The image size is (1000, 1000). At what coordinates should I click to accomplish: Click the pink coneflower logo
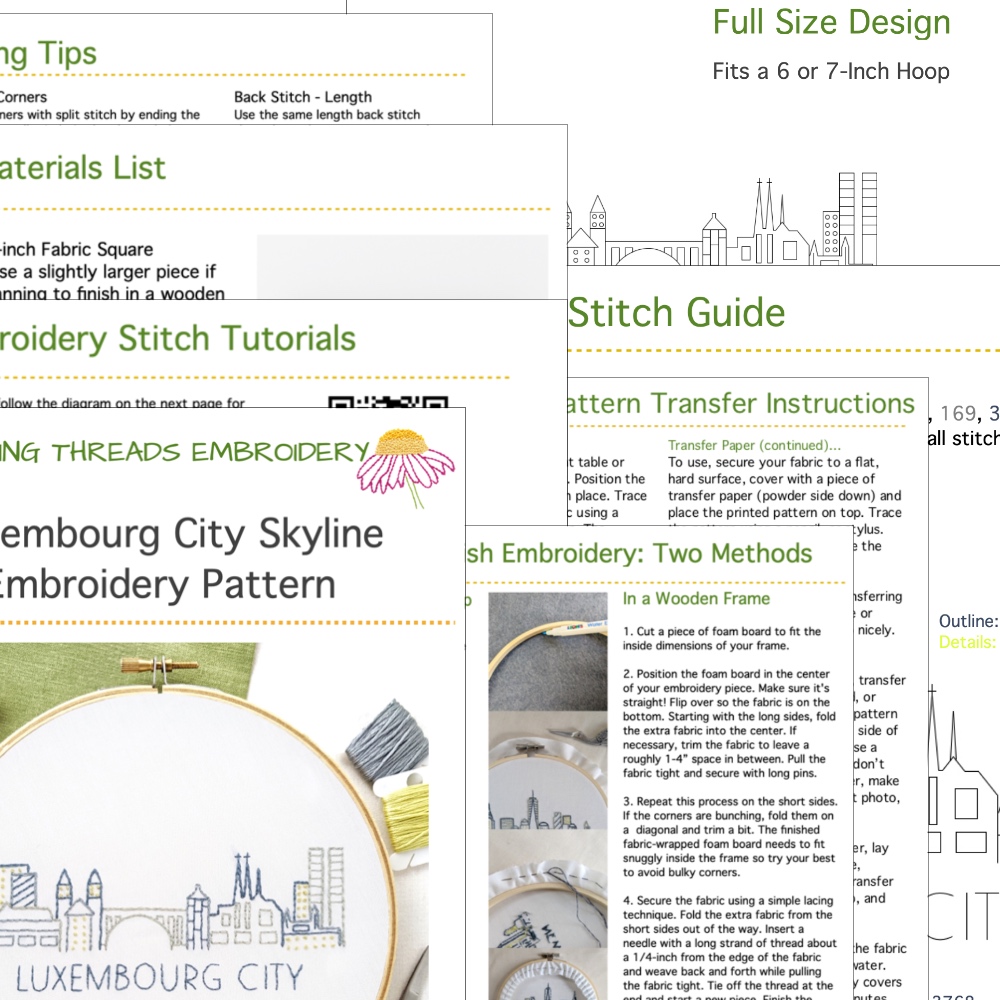(406, 468)
